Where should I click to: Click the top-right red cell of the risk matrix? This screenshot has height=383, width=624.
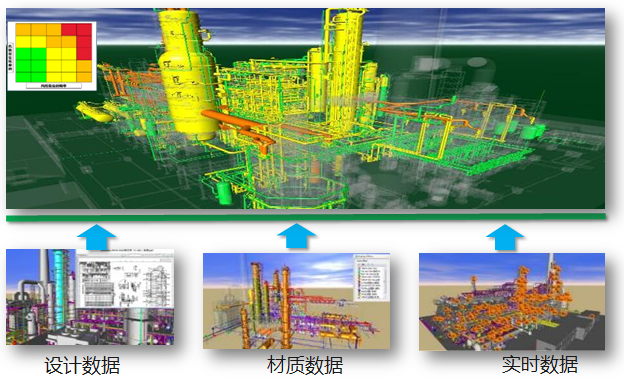point(84,29)
